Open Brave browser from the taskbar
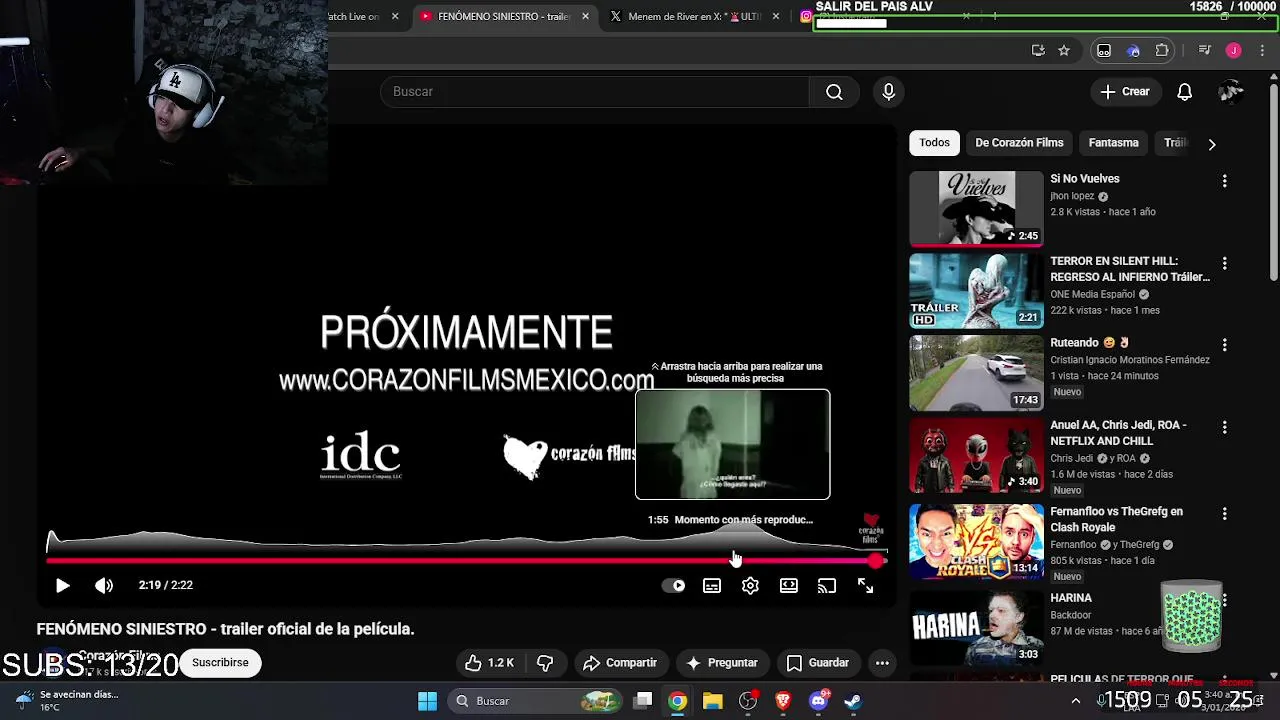Screen dimensions: 1280x720 pos(783,701)
